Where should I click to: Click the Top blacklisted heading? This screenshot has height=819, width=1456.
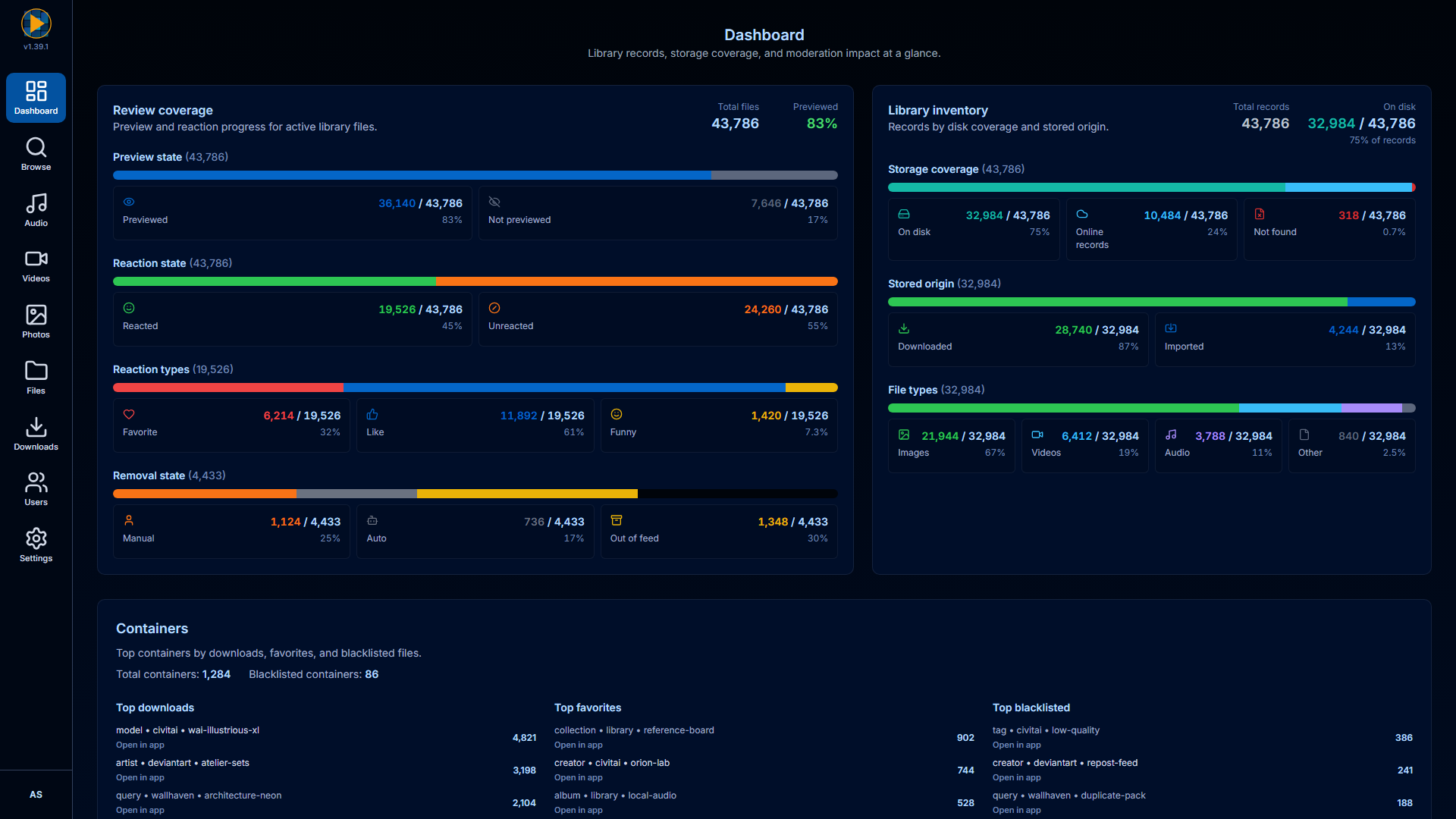click(1031, 708)
